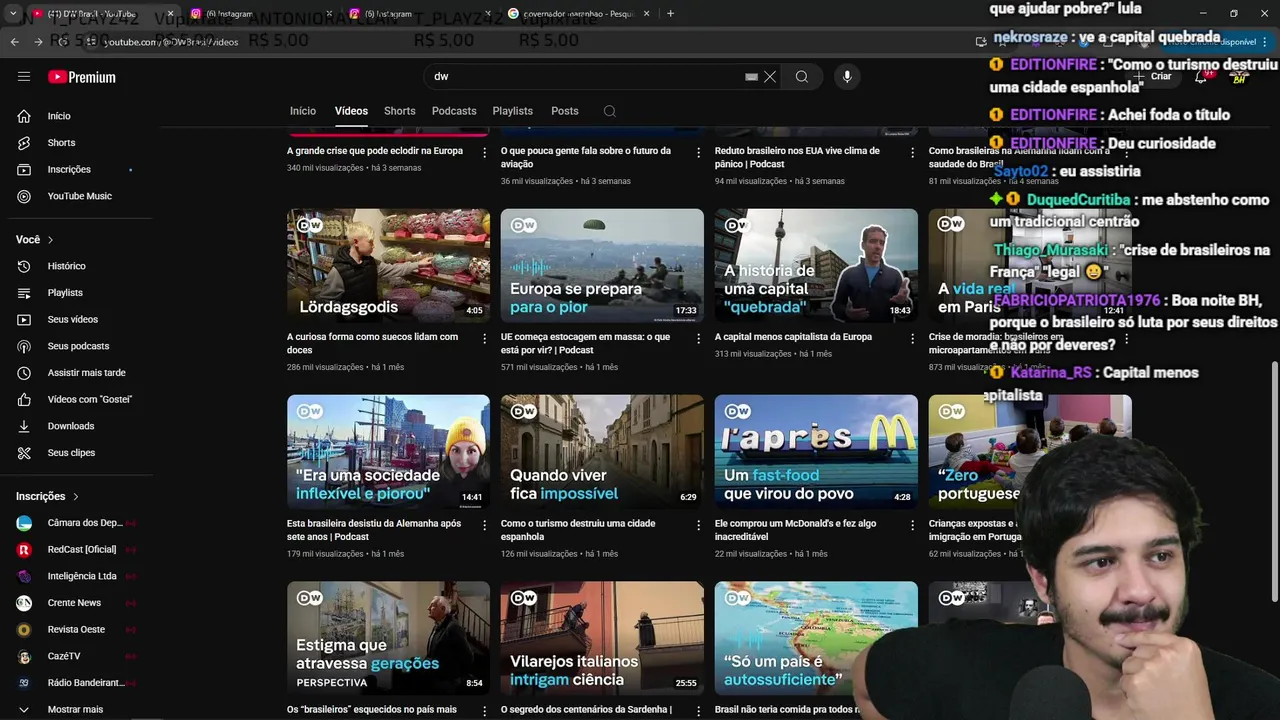The image size is (1280, 720).
Task: Open options menu for 'Ele comprou um McDonald's' video
Action: pyautogui.click(x=912, y=525)
